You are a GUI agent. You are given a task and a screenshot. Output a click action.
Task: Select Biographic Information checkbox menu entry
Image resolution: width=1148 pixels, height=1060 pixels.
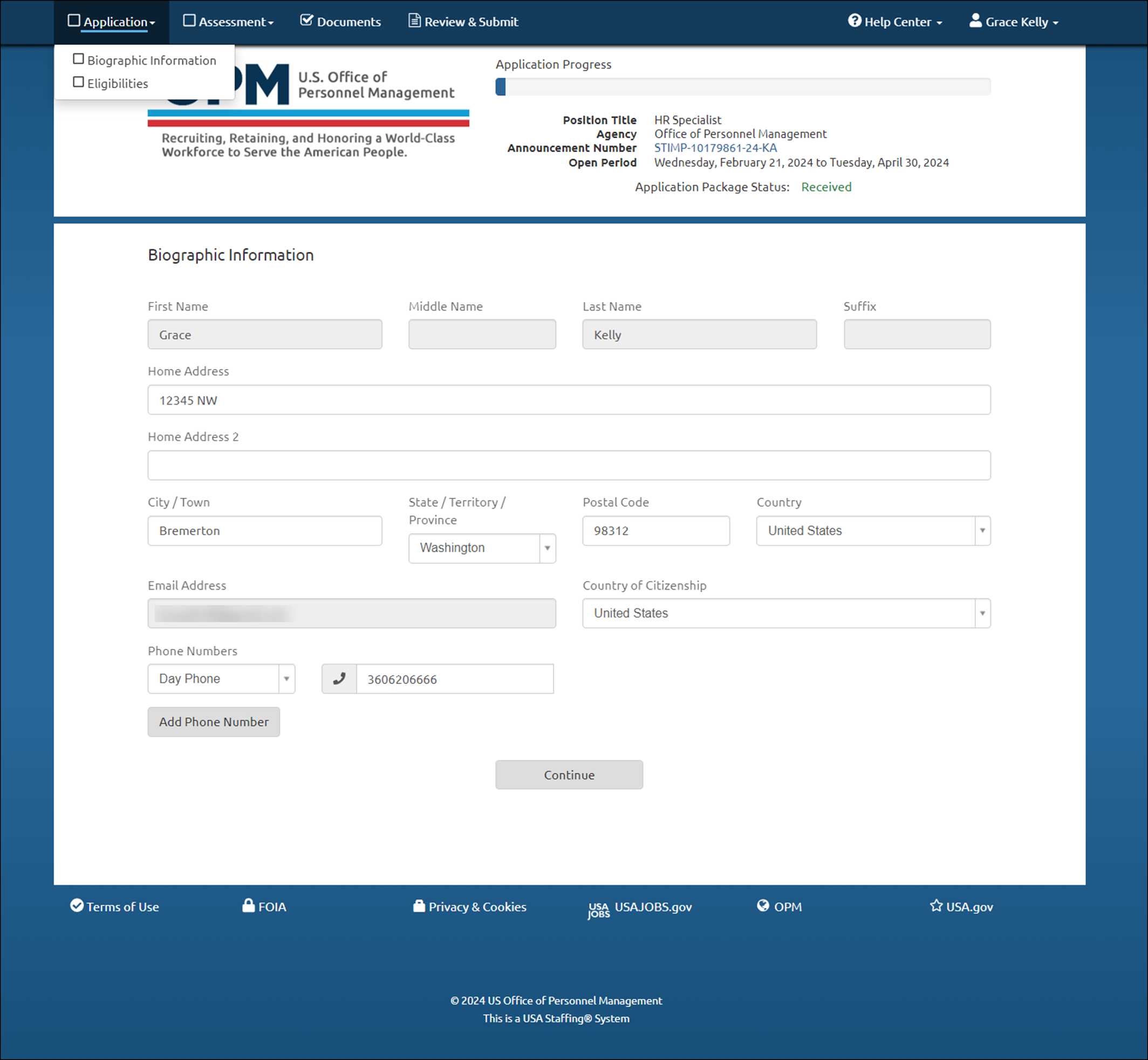click(x=145, y=60)
